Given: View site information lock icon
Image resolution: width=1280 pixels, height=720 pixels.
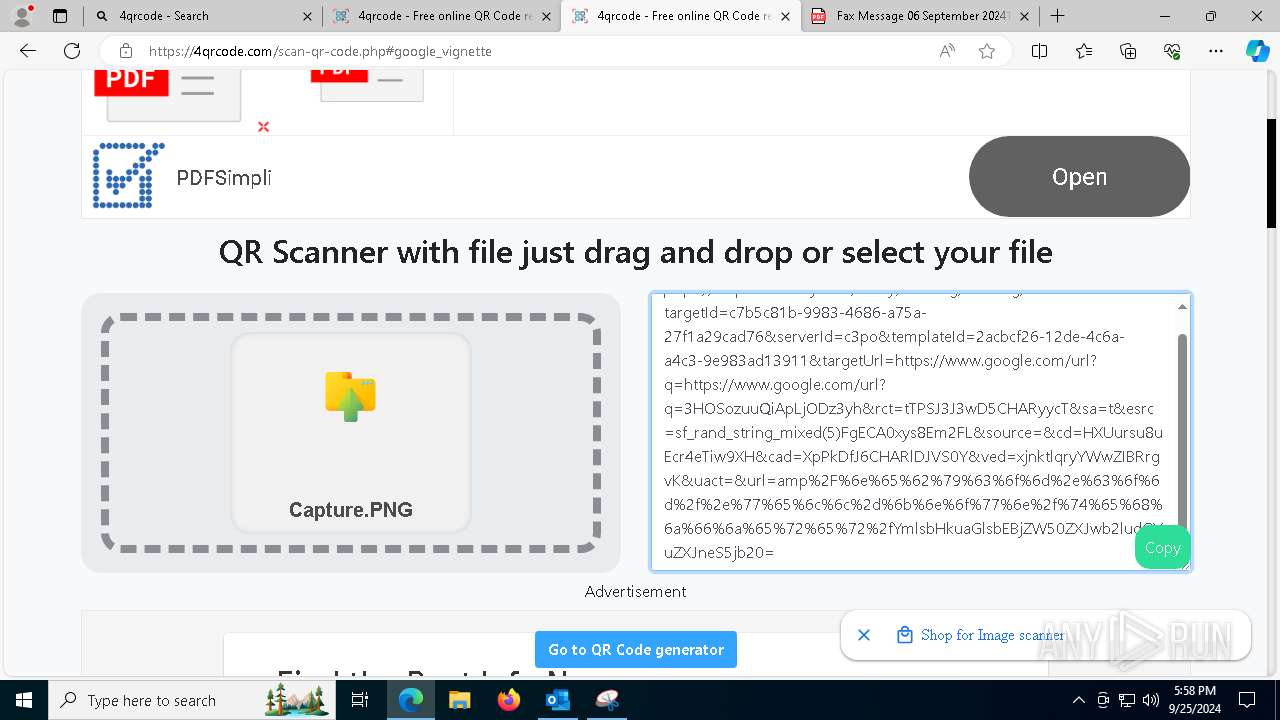Looking at the screenshot, I should (x=125, y=51).
